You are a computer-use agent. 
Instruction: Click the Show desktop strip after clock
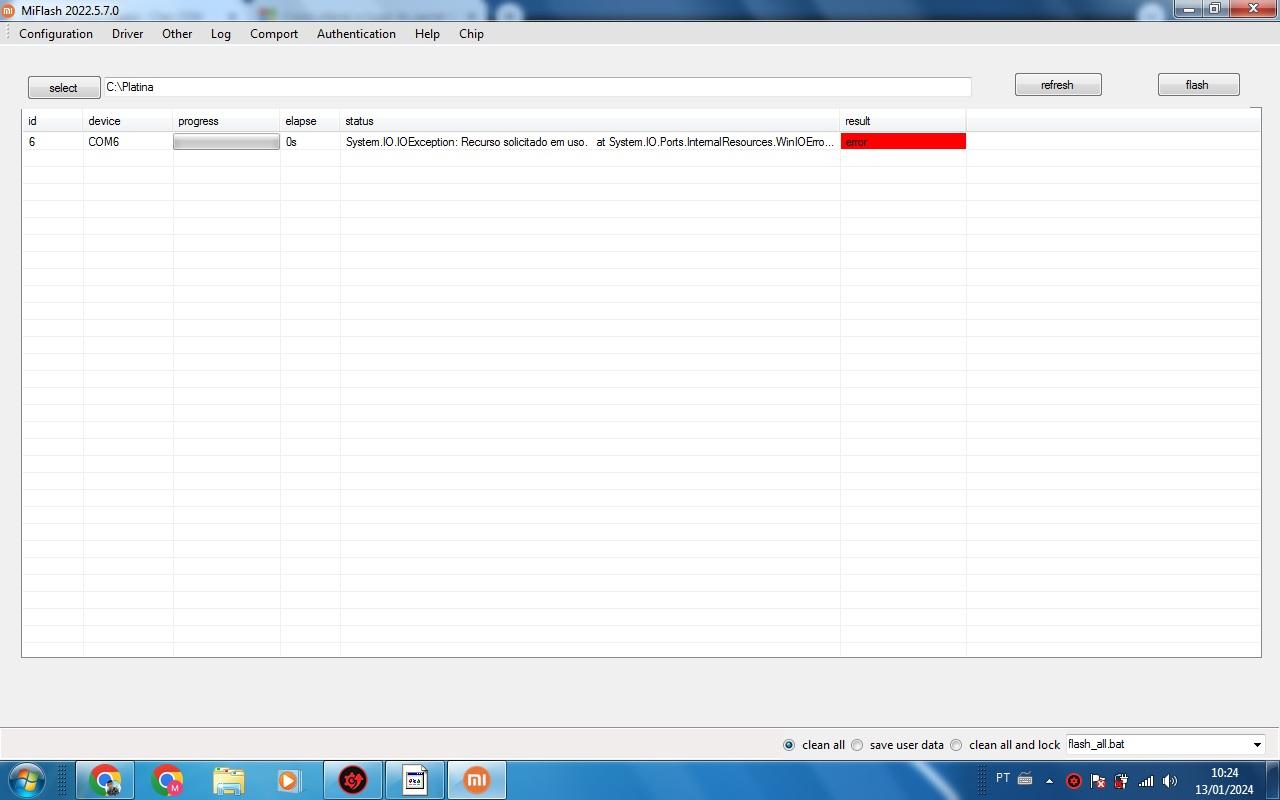click(1273, 780)
